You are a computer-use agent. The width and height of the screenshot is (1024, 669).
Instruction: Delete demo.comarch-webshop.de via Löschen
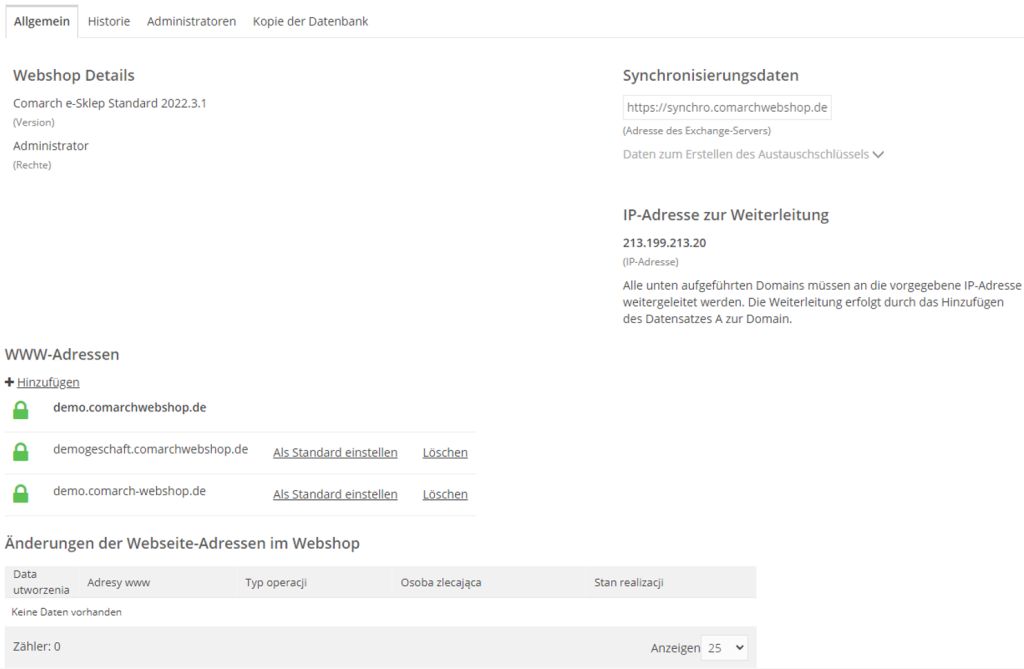point(445,494)
